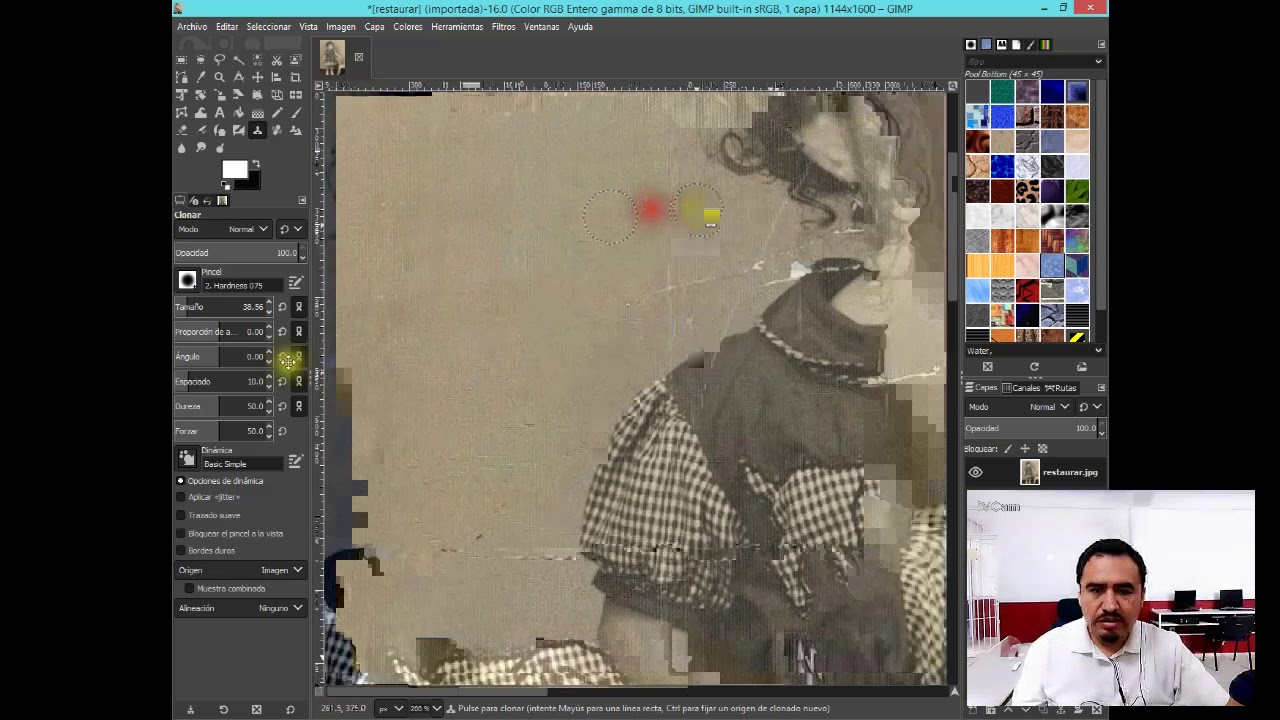Image resolution: width=1280 pixels, height=720 pixels.
Task: Switch to the Rutas tab
Action: pyautogui.click(x=1060, y=388)
